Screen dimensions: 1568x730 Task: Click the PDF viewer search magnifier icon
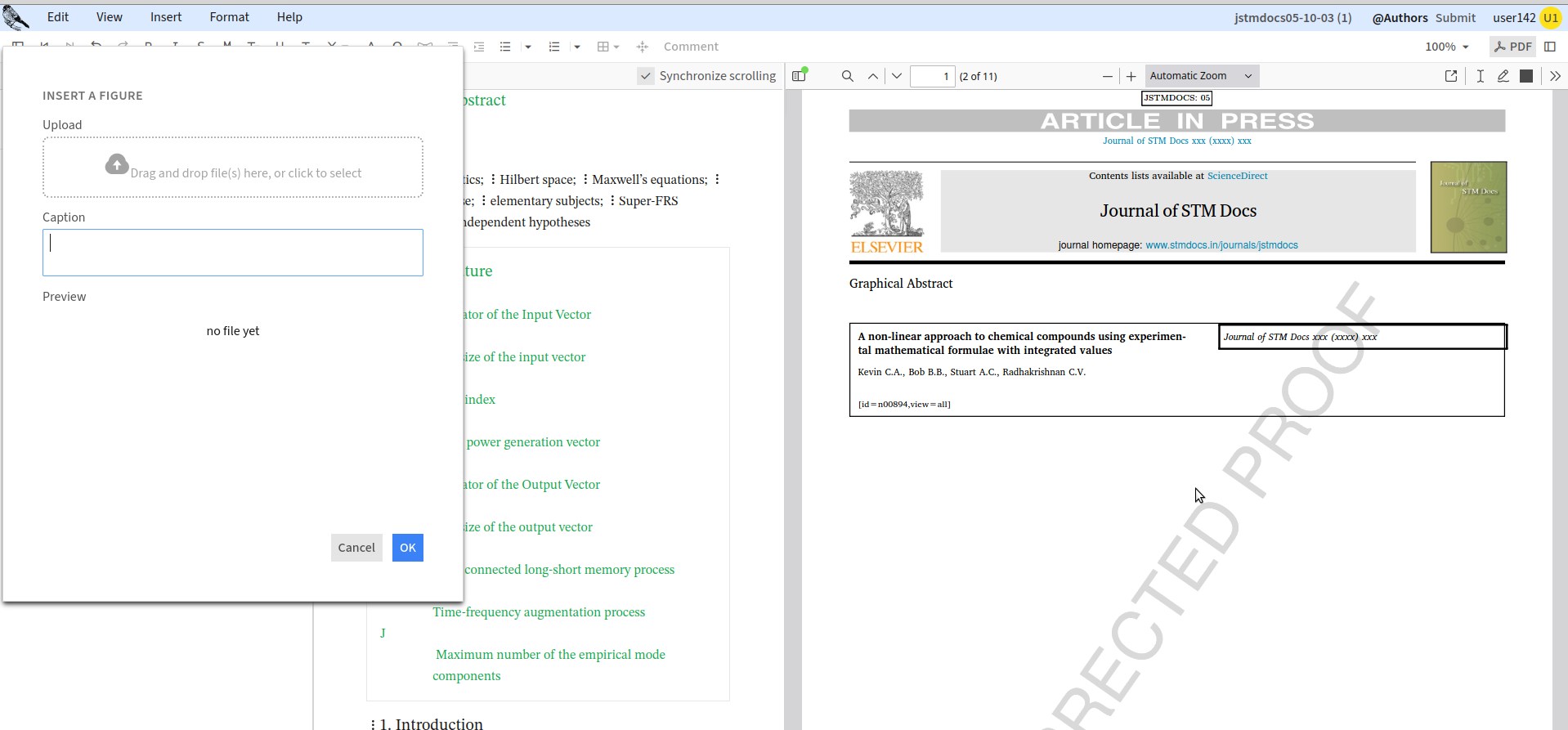click(x=847, y=76)
